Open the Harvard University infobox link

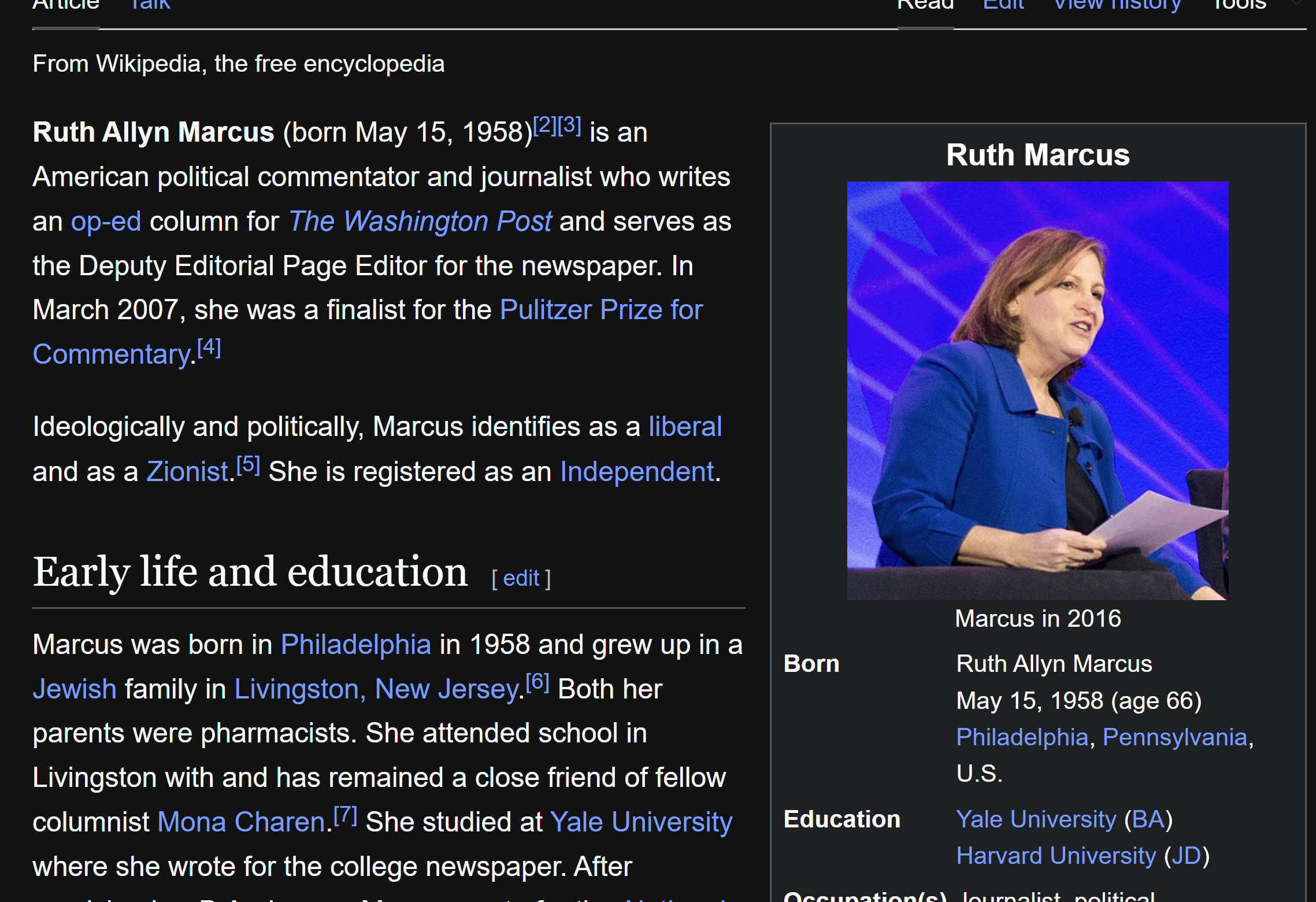[x=1056, y=856]
